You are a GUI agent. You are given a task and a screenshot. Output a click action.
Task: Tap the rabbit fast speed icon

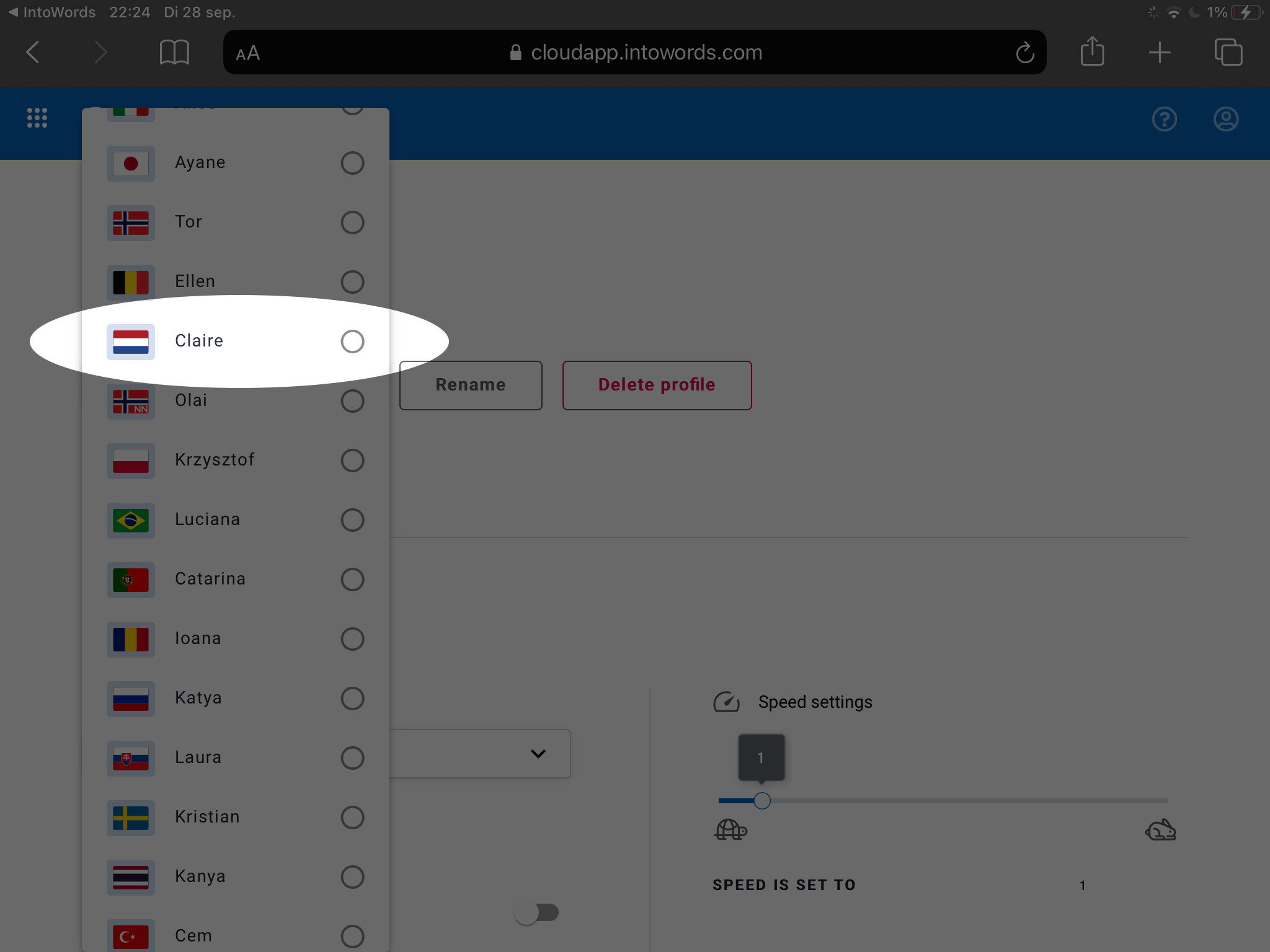[1160, 829]
